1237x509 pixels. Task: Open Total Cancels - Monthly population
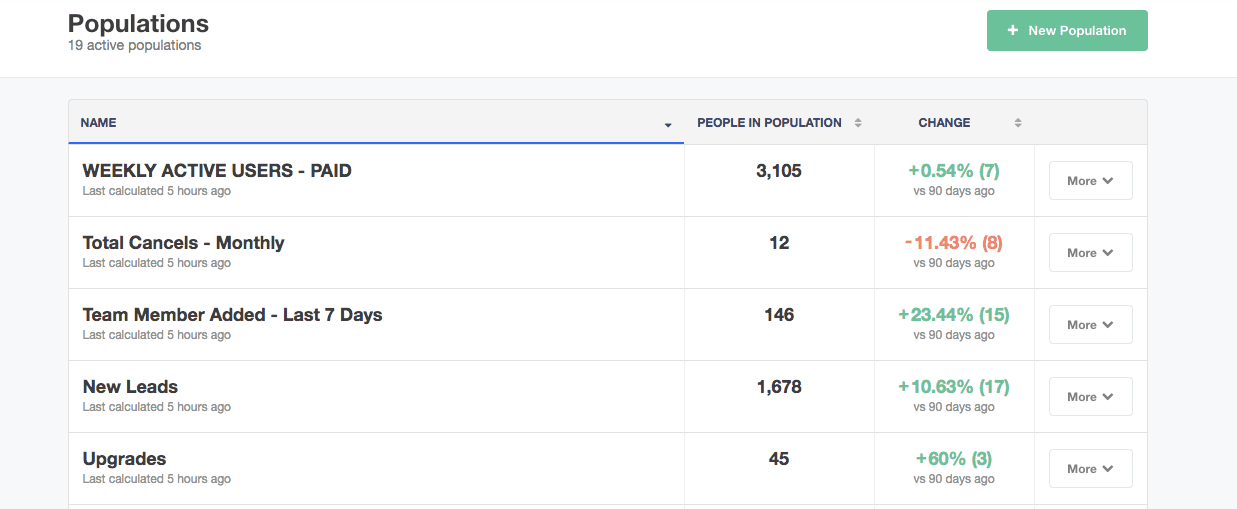183,243
